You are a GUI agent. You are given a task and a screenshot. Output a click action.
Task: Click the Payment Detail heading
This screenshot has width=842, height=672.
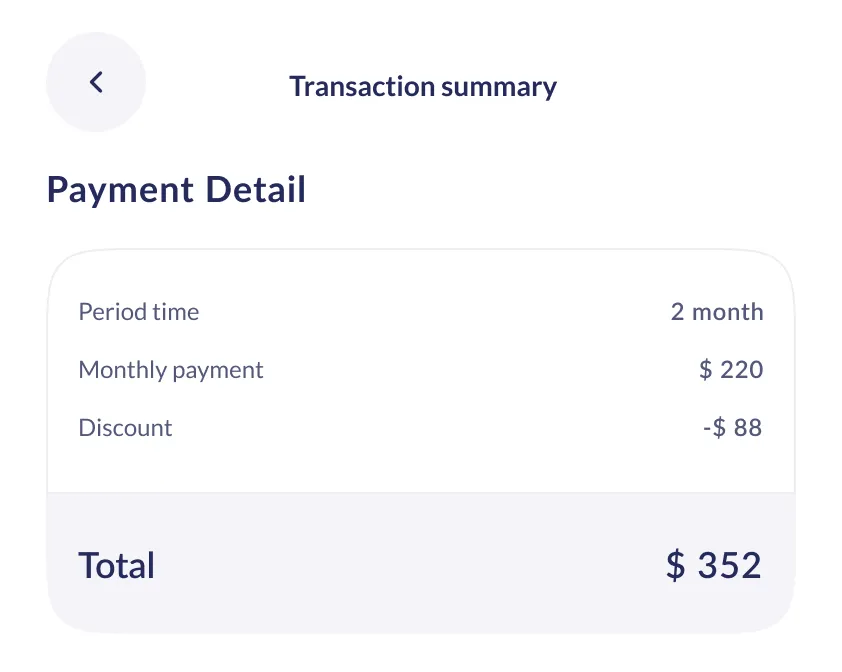click(176, 189)
